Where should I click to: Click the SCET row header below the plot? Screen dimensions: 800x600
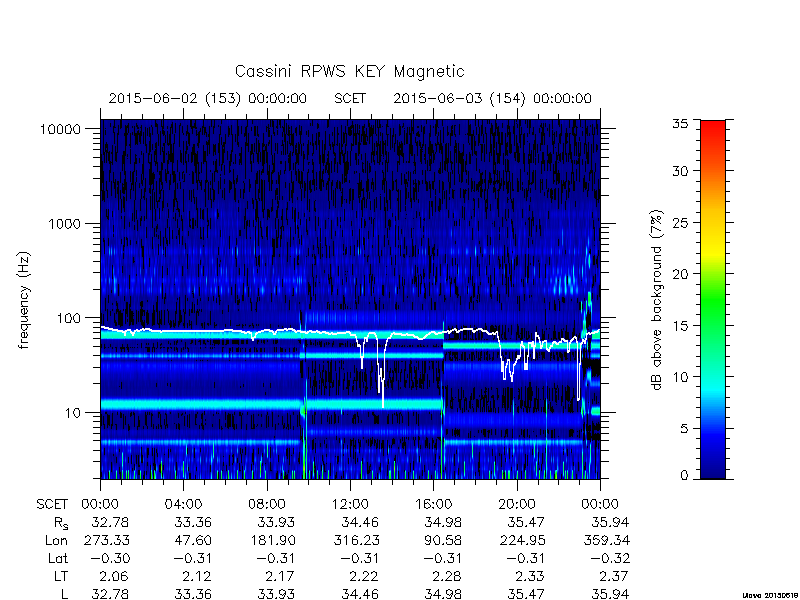[x=52, y=505]
